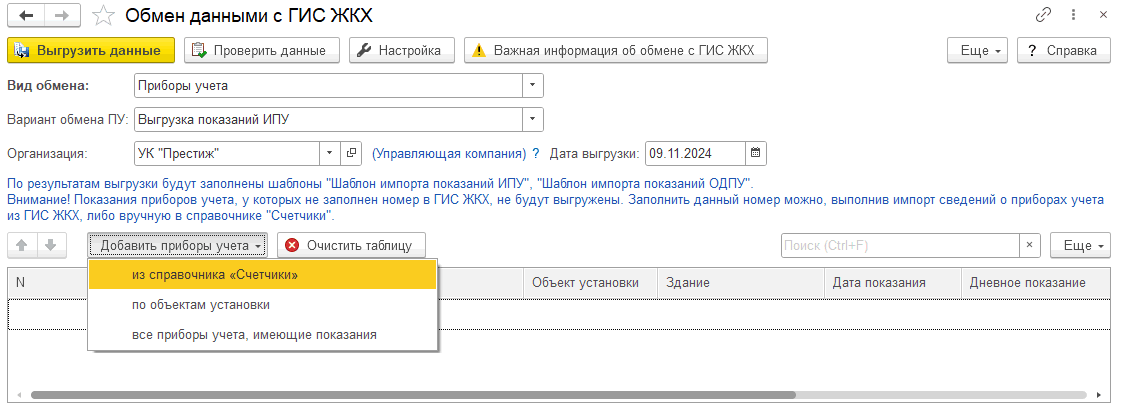Expand the Вид обмена dropdown

pos(533,85)
